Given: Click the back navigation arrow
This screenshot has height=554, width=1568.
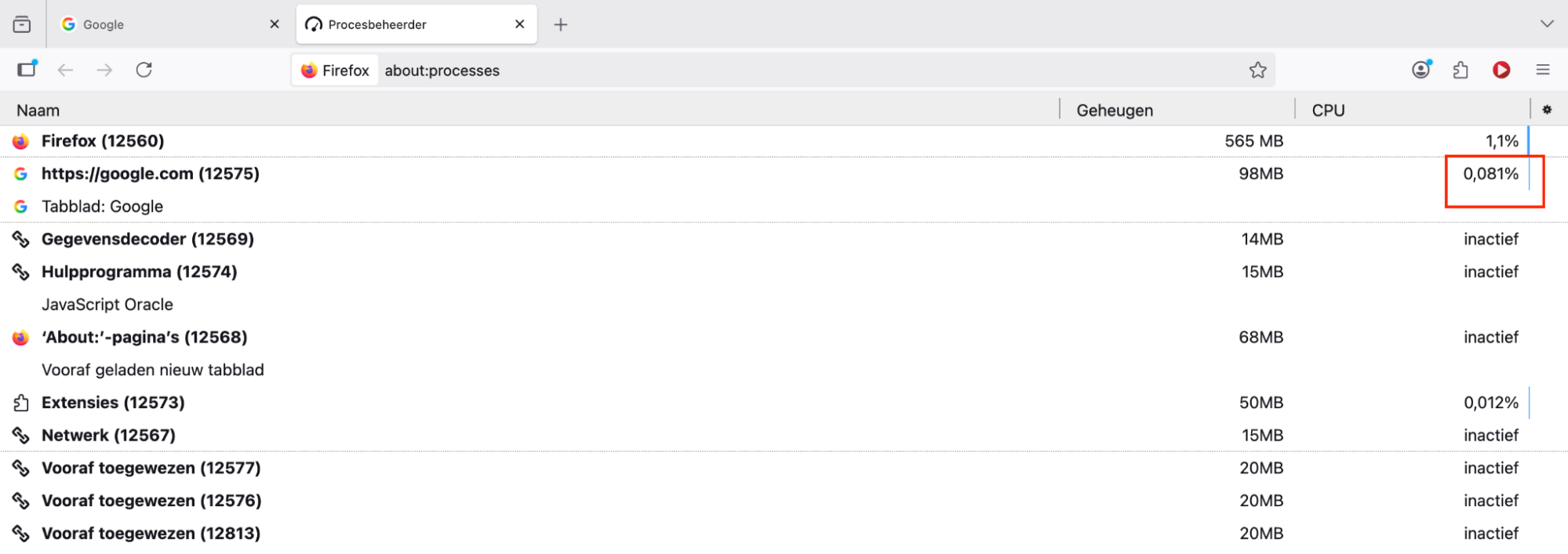Looking at the screenshot, I should (65, 70).
